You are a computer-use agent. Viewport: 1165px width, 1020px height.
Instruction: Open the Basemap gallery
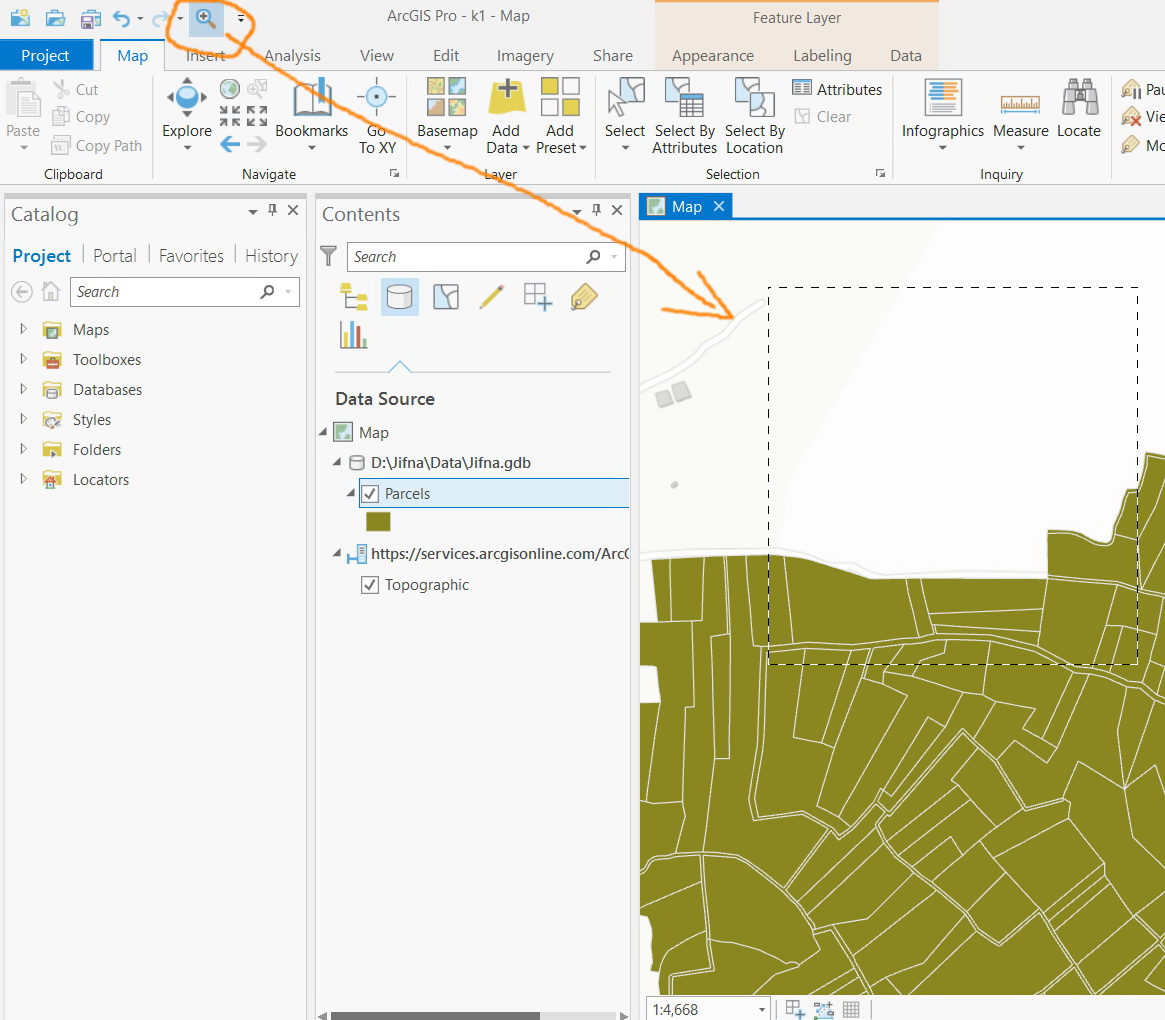tap(447, 114)
